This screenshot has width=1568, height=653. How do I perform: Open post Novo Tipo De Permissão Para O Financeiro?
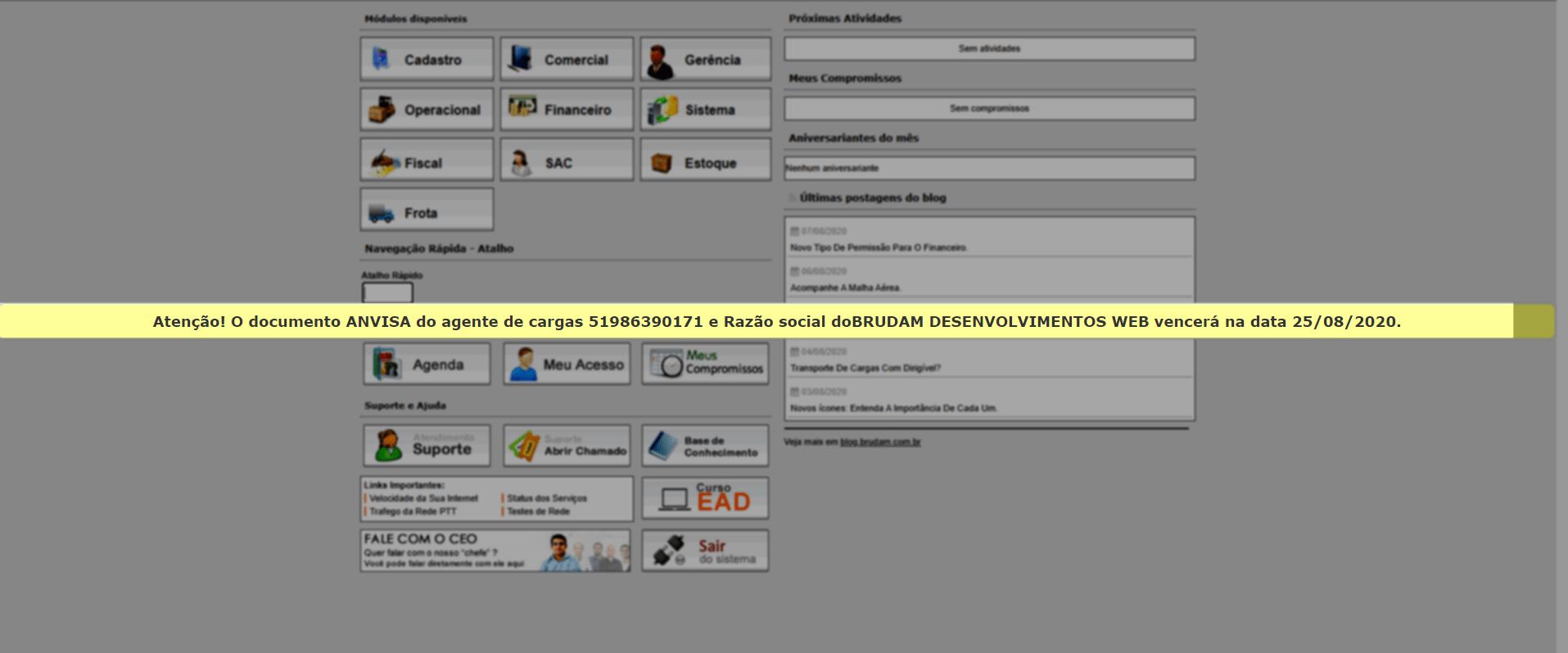879,247
